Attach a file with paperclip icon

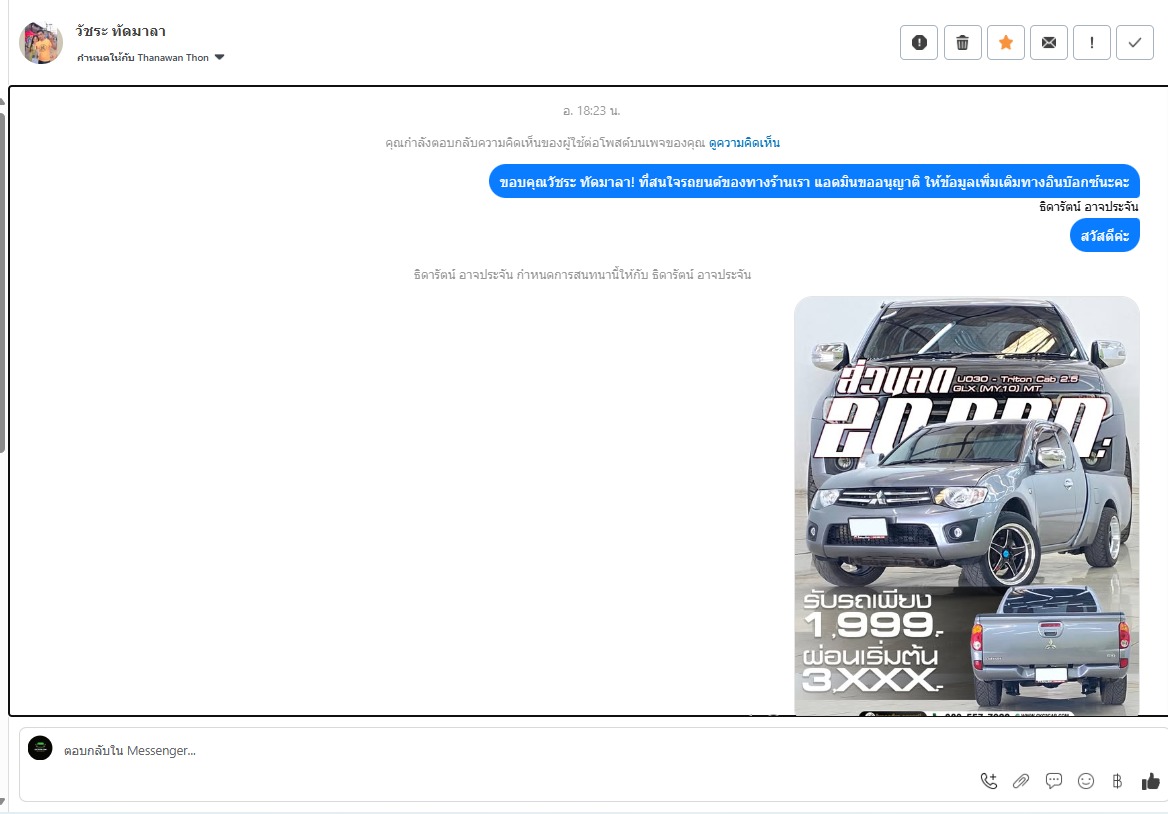(1021, 780)
